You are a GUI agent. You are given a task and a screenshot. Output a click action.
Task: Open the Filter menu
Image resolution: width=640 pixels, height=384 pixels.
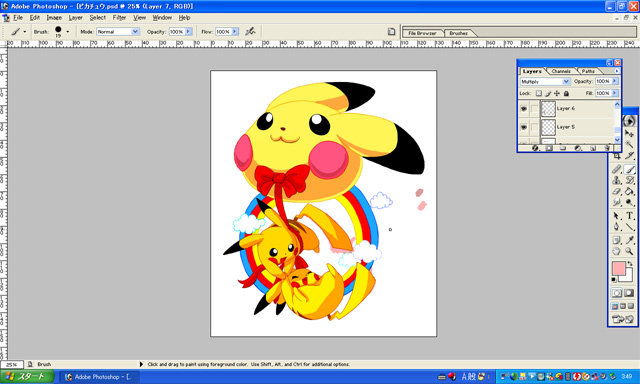[119, 18]
